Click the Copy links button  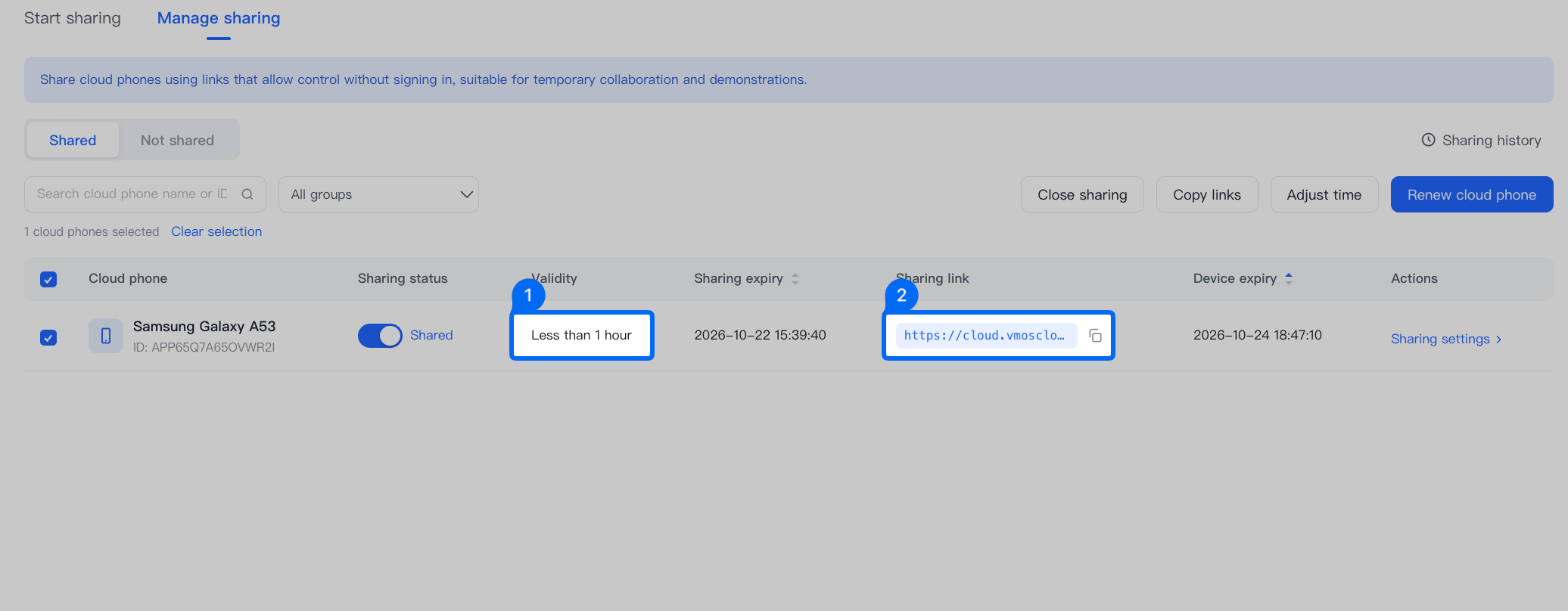[x=1207, y=194]
